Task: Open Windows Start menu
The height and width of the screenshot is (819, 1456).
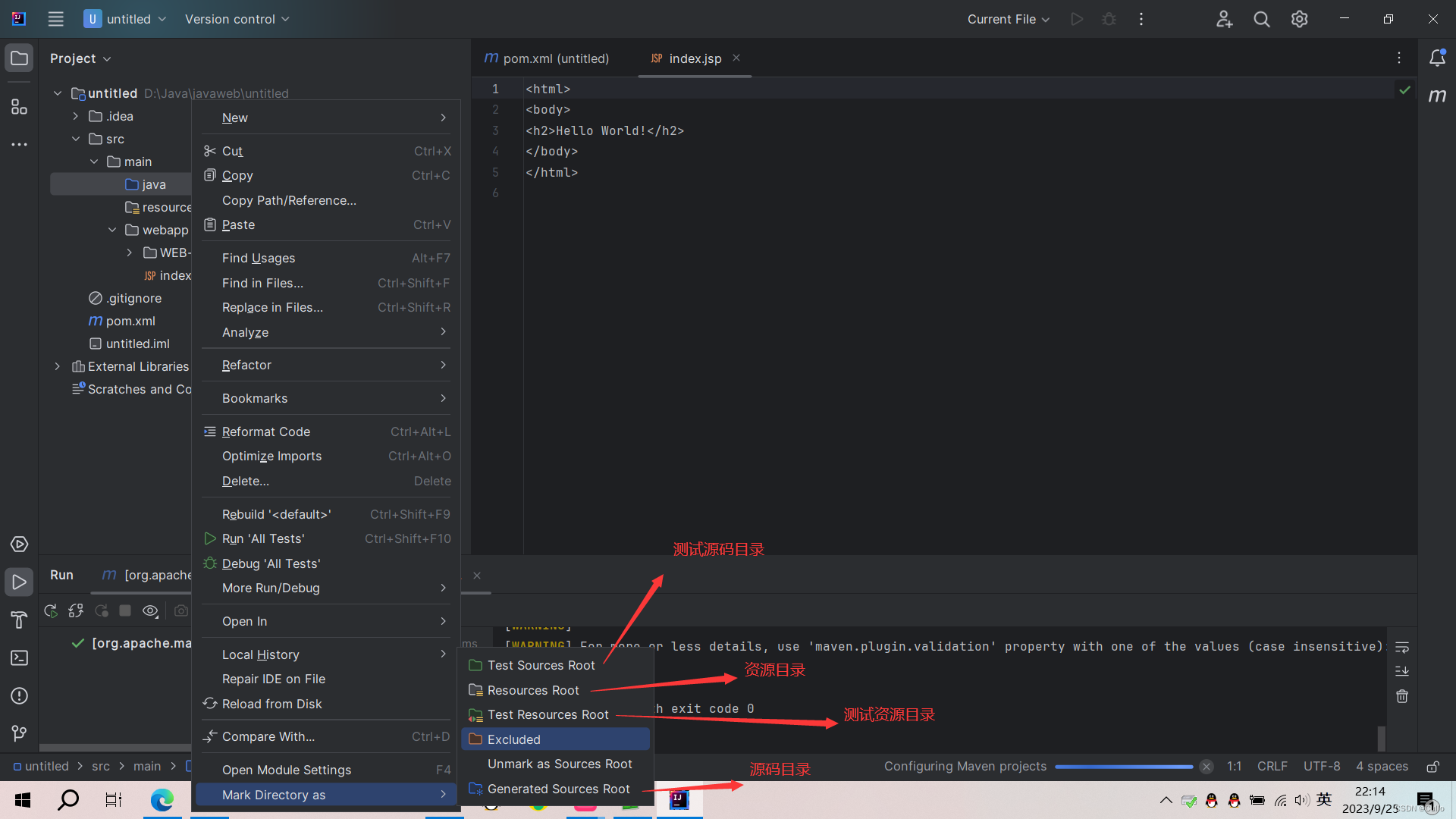Action: click(23, 800)
